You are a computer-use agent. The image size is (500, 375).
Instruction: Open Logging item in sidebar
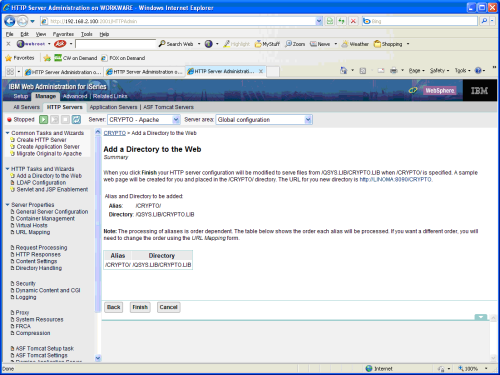(26, 297)
